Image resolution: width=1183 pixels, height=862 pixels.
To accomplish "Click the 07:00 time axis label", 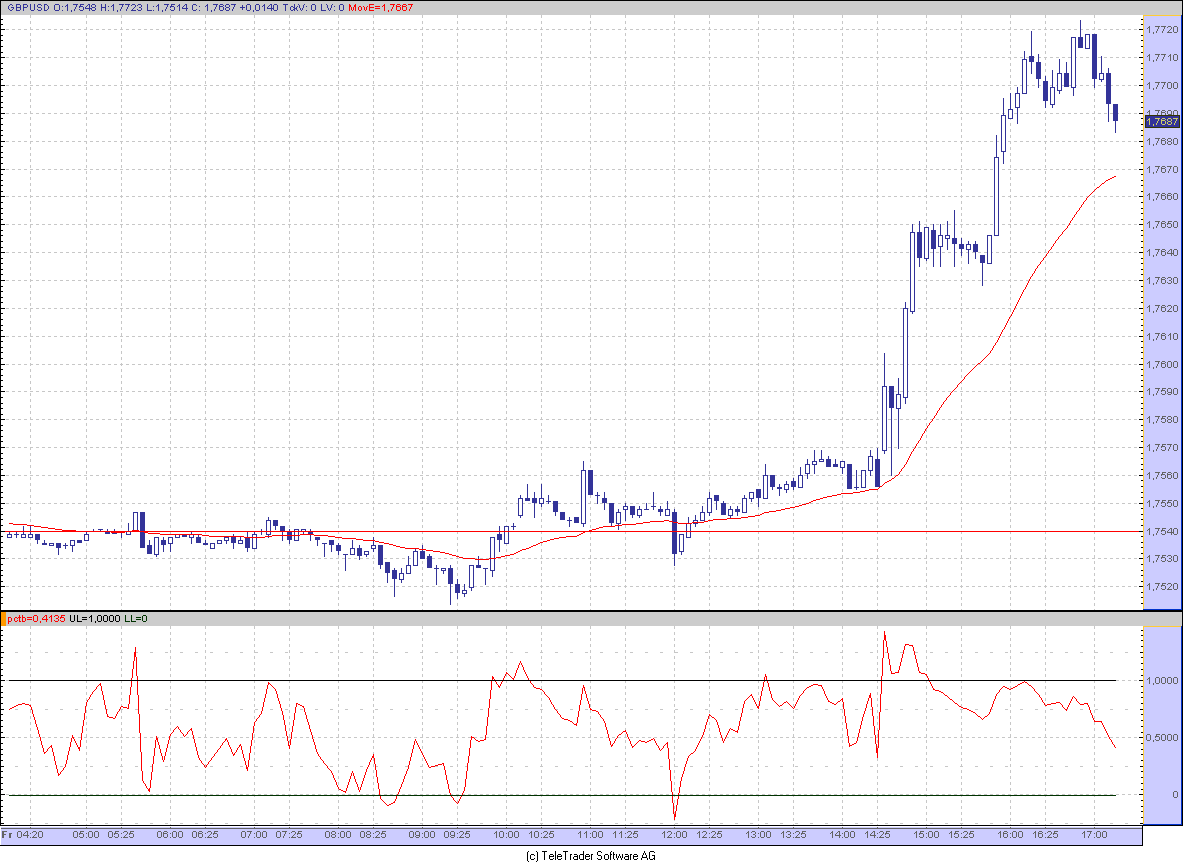I will point(254,834).
